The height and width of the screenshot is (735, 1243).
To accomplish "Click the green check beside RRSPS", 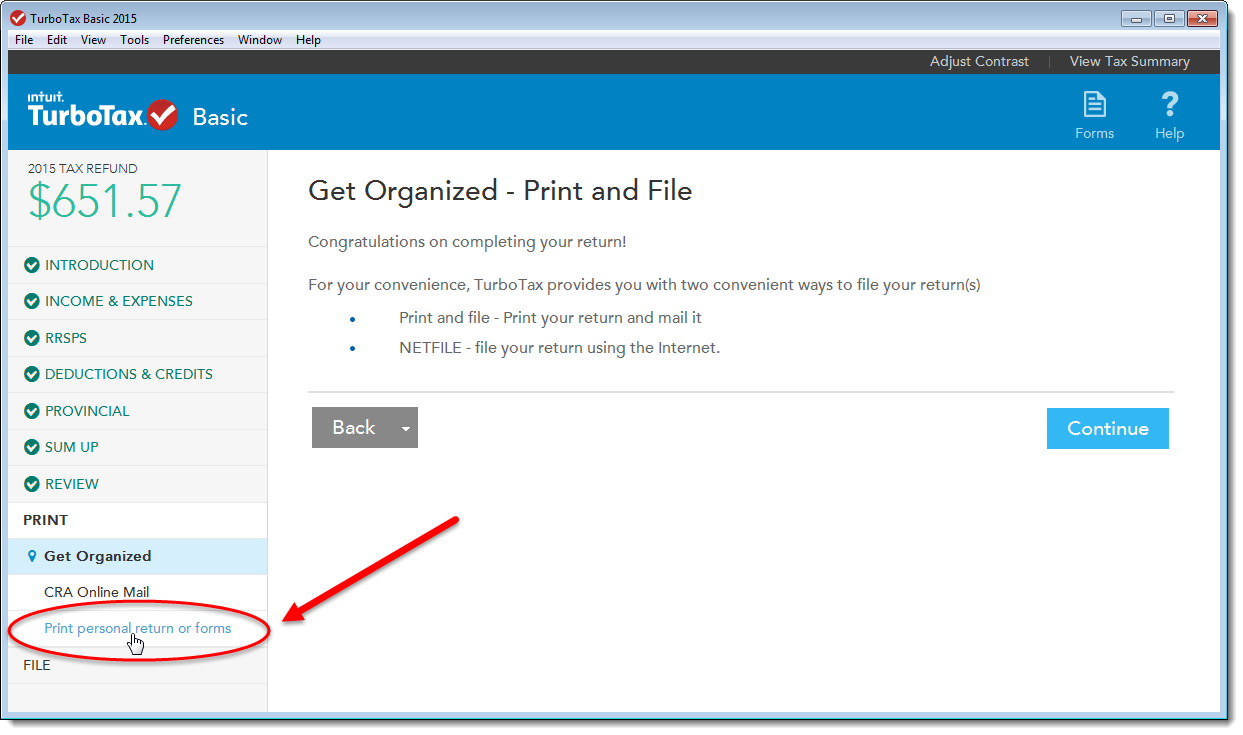I will (x=32, y=338).
